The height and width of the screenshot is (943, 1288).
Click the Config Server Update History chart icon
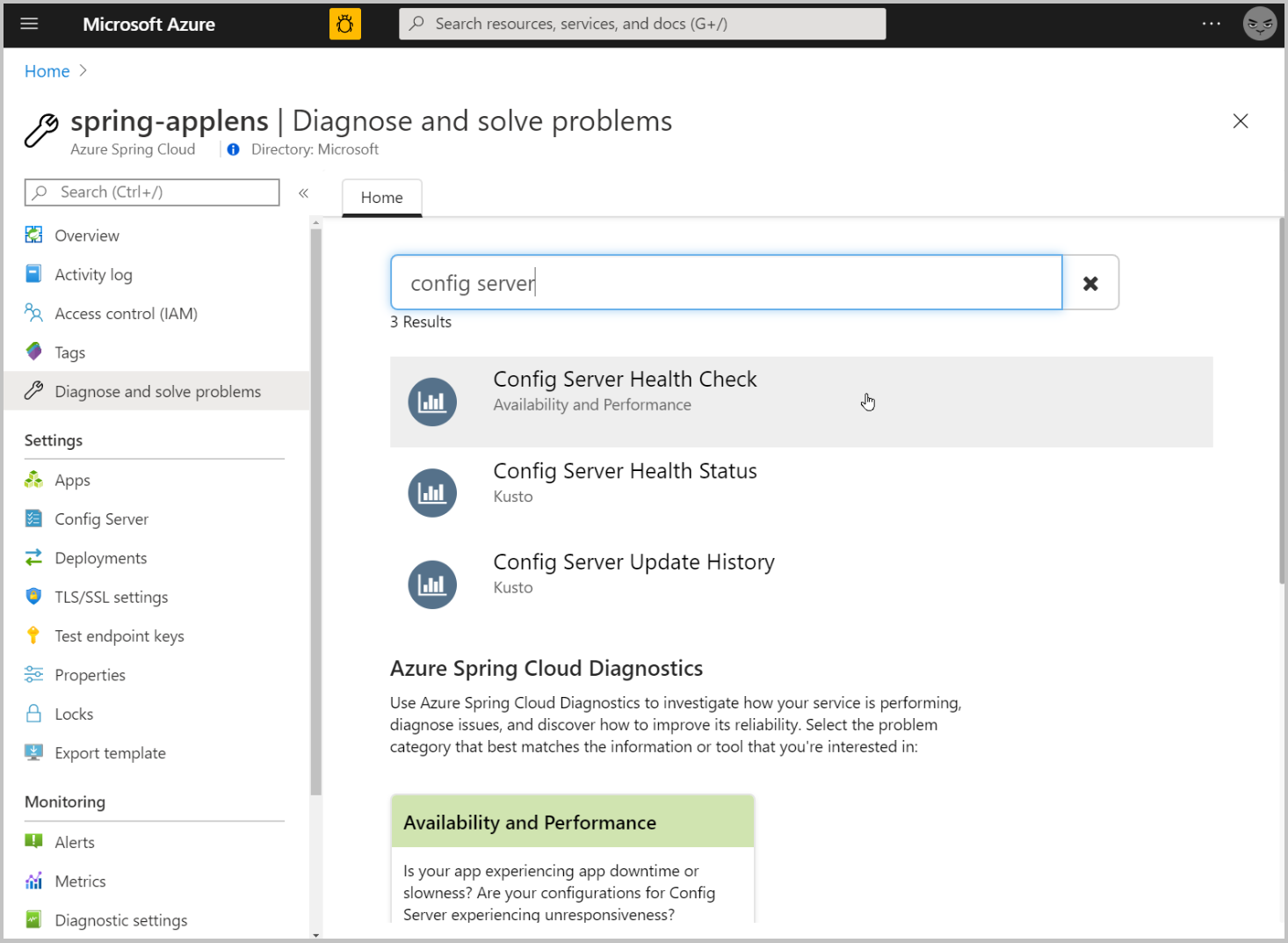tap(432, 584)
